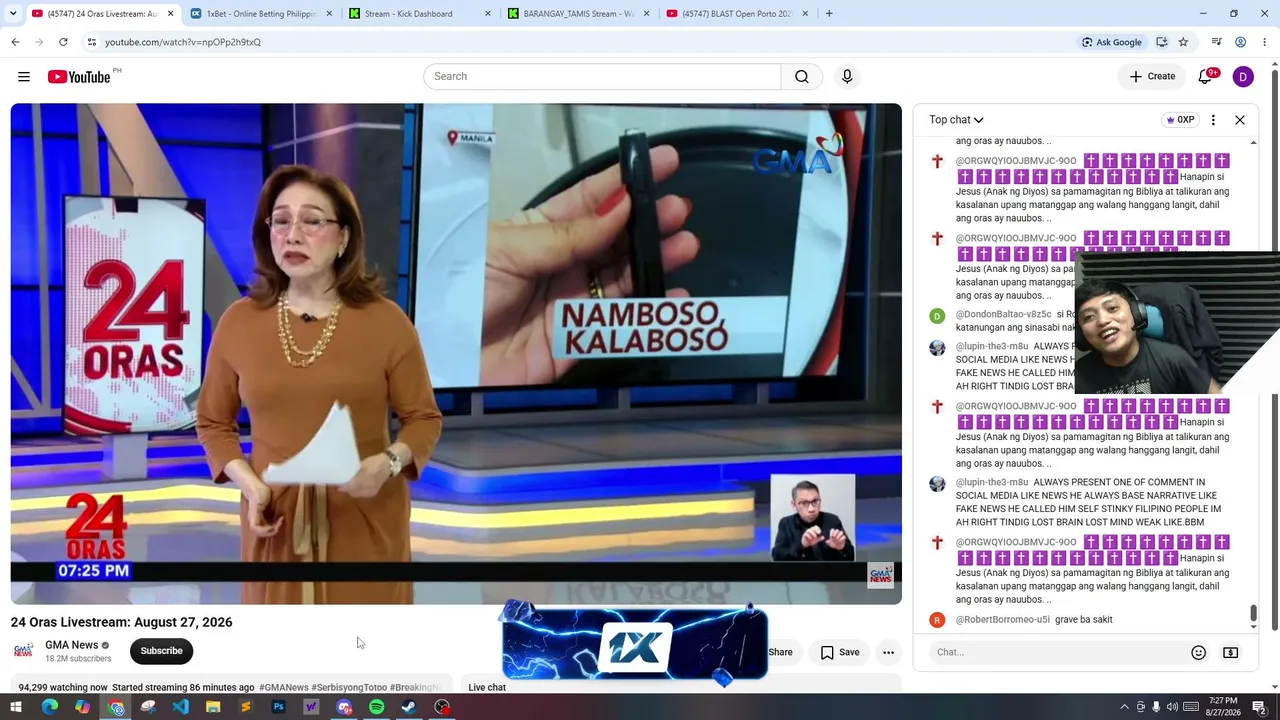Open Photoshop from the taskbar
Screen dimensions: 1280x720
coord(278,707)
